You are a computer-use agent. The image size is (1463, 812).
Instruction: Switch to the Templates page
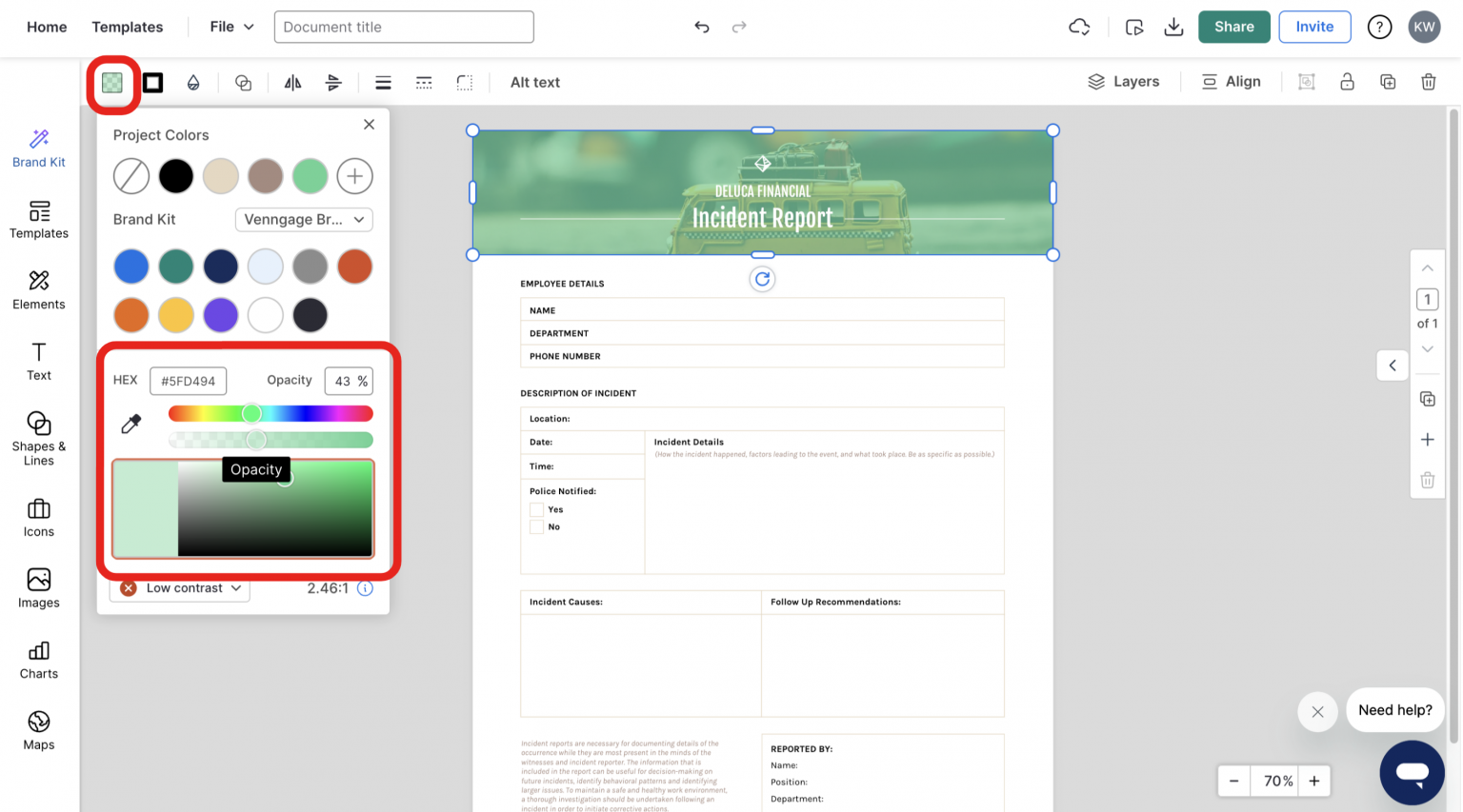click(127, 27)
